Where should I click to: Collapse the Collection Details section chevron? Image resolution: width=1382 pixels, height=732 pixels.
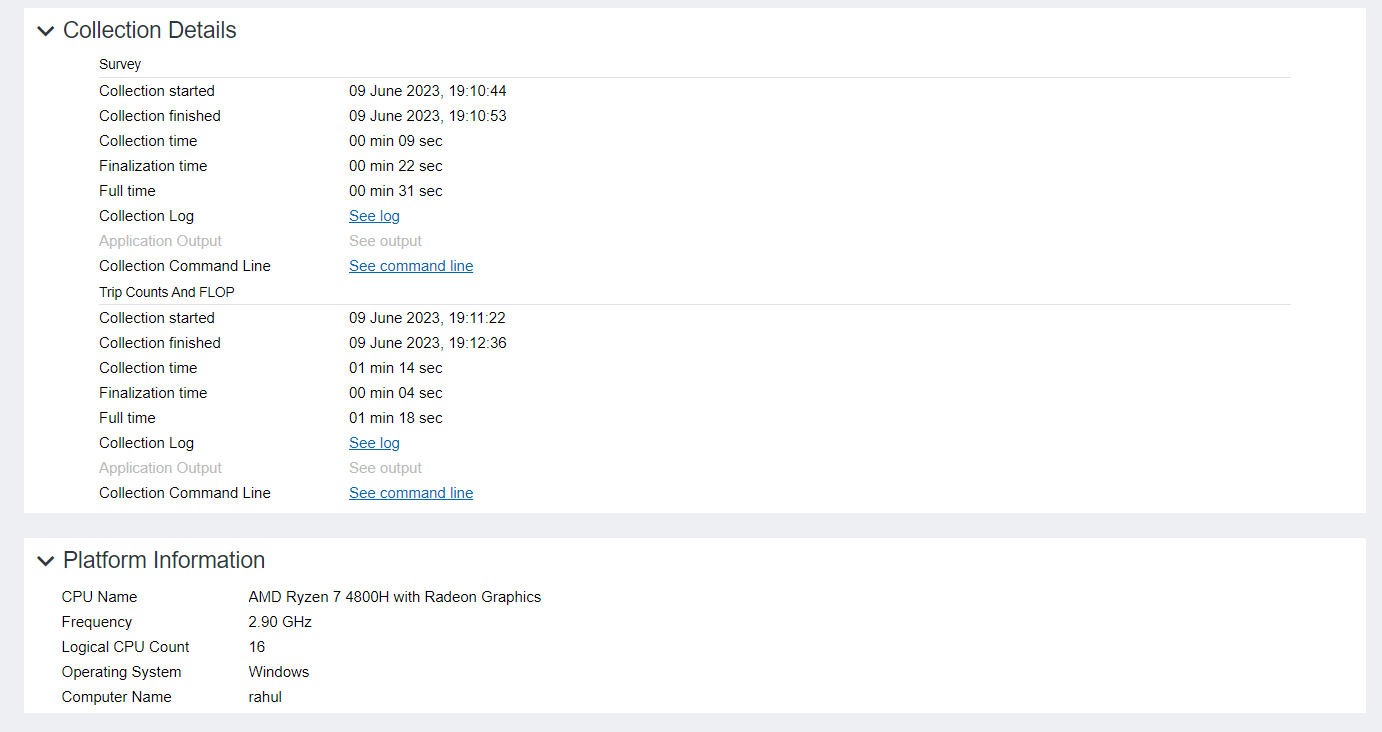45,31
